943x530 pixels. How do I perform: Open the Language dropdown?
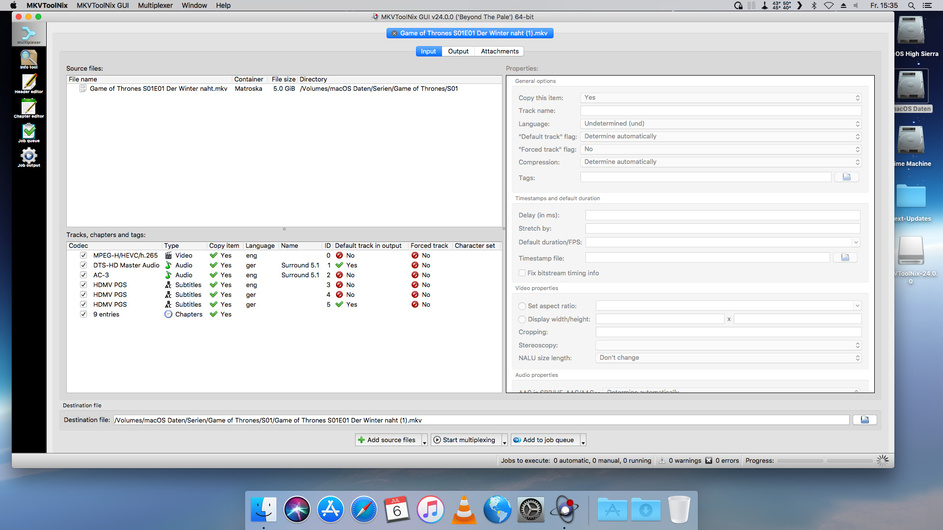pos(720,123)
